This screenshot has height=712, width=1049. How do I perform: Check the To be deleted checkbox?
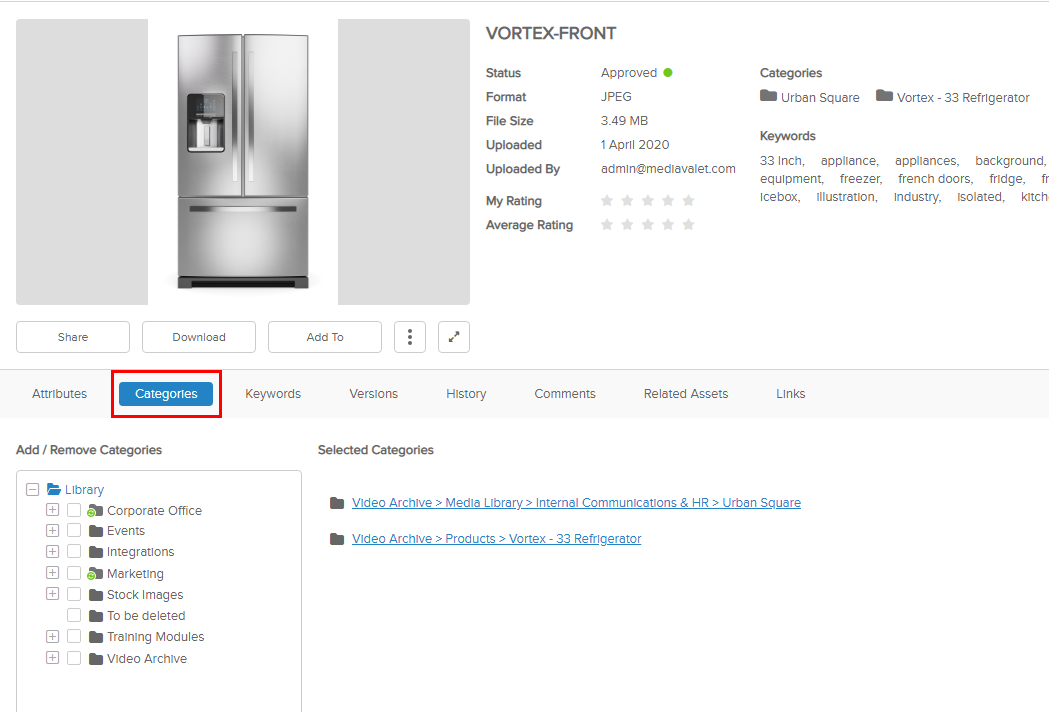pyautogui.click(x=73, y=615)
